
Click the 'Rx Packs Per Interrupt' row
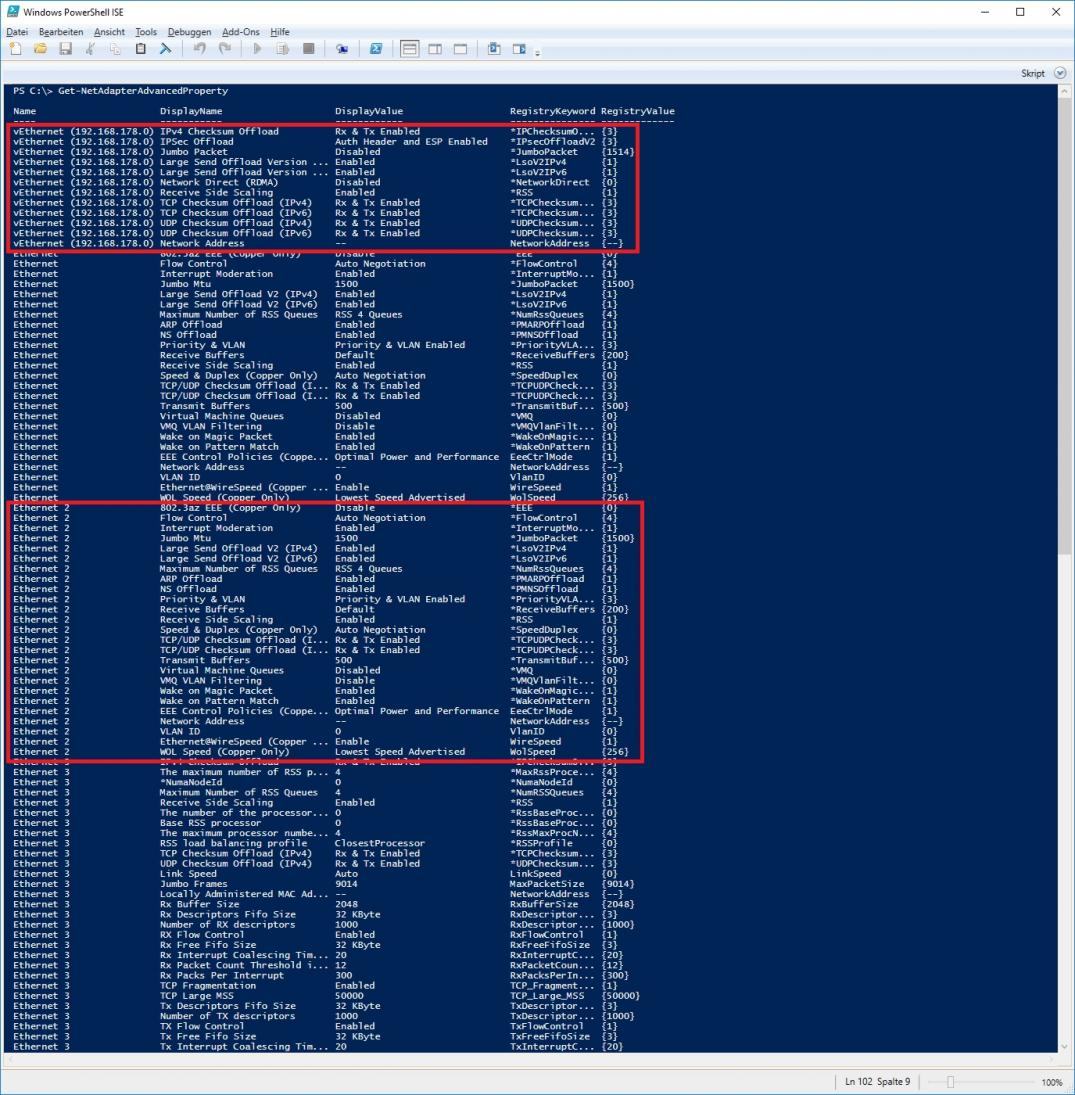click(221, 976)
